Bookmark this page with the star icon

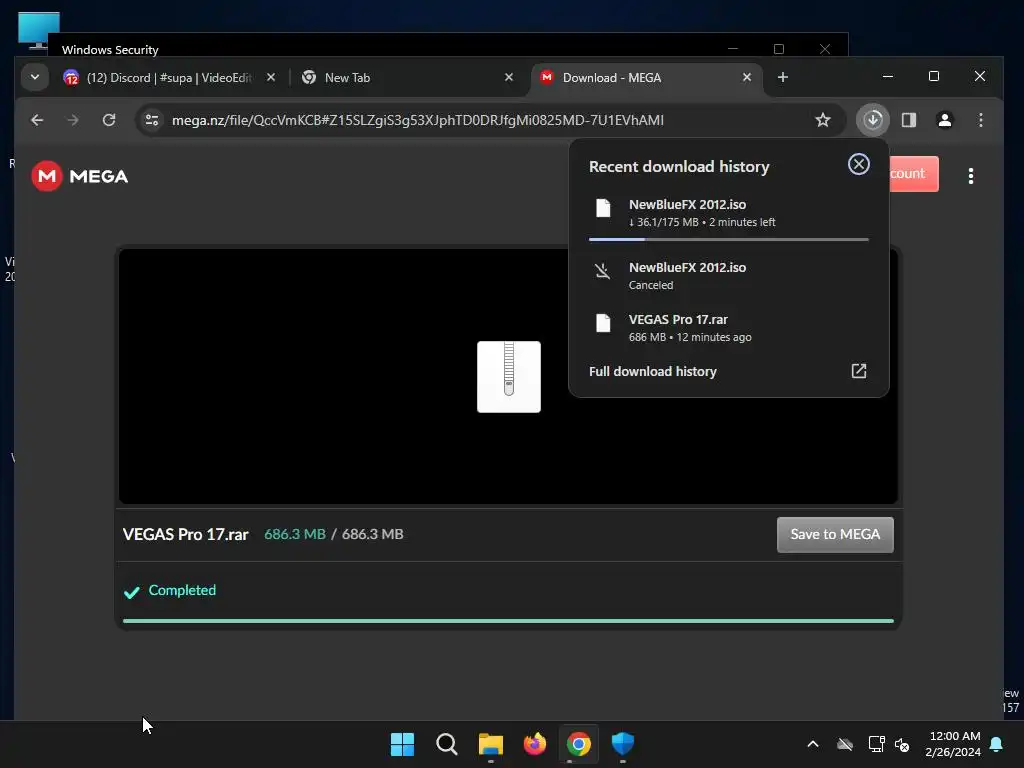pyautogui.click(x=823, y=120)
